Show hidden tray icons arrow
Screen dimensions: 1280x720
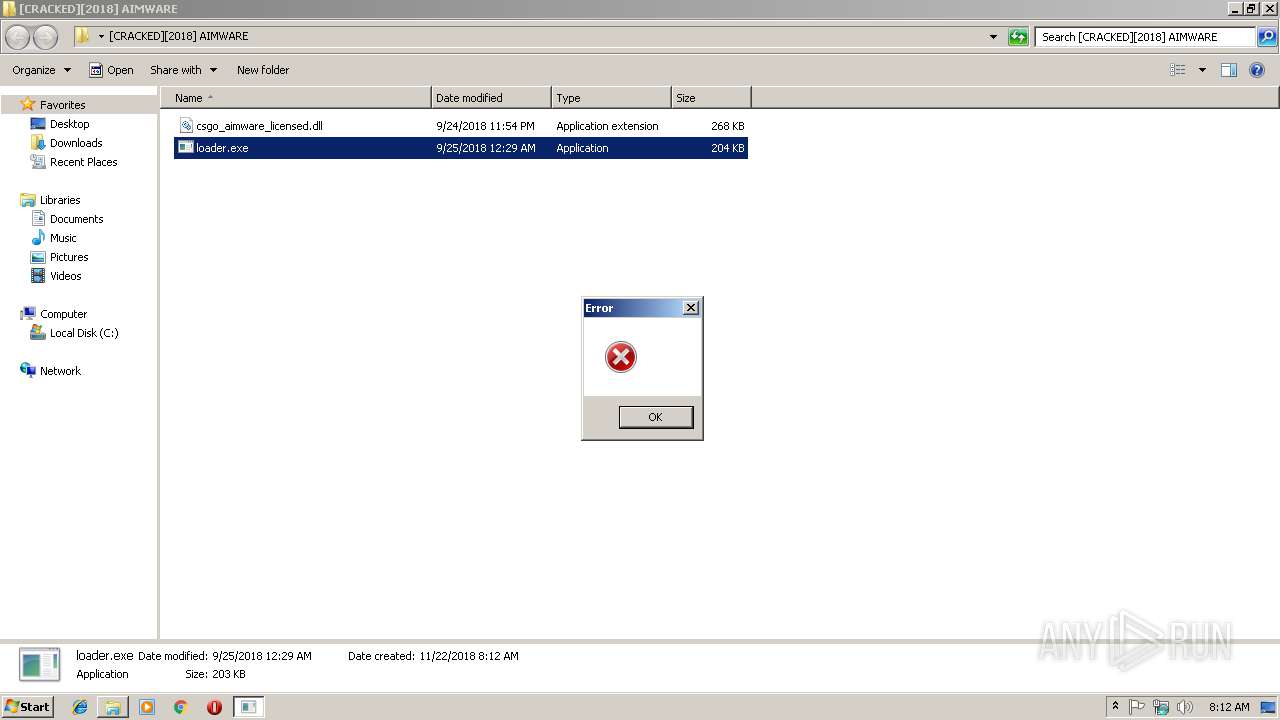(1116, 707)
